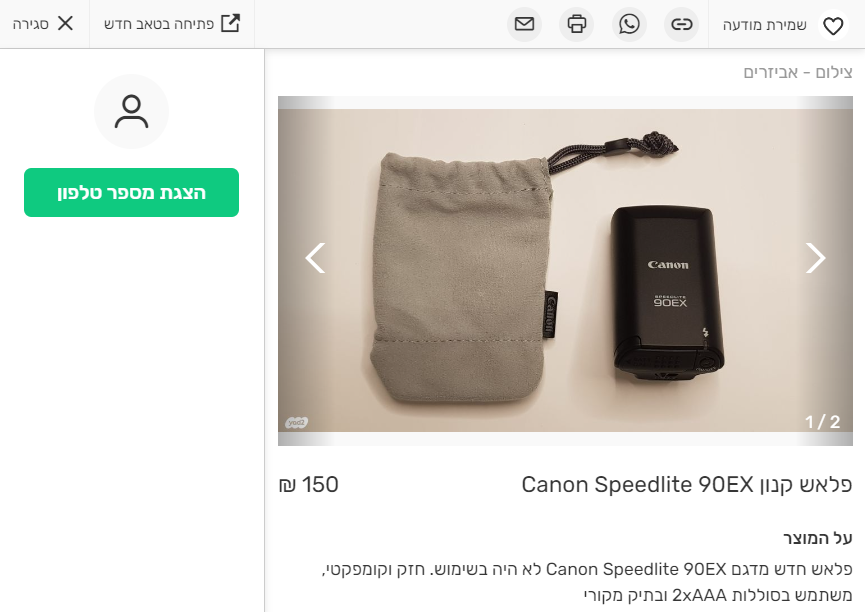This screenshot has height=612, width=865.
Task: Click the 150 ₪ price
Action: (308, 485)
